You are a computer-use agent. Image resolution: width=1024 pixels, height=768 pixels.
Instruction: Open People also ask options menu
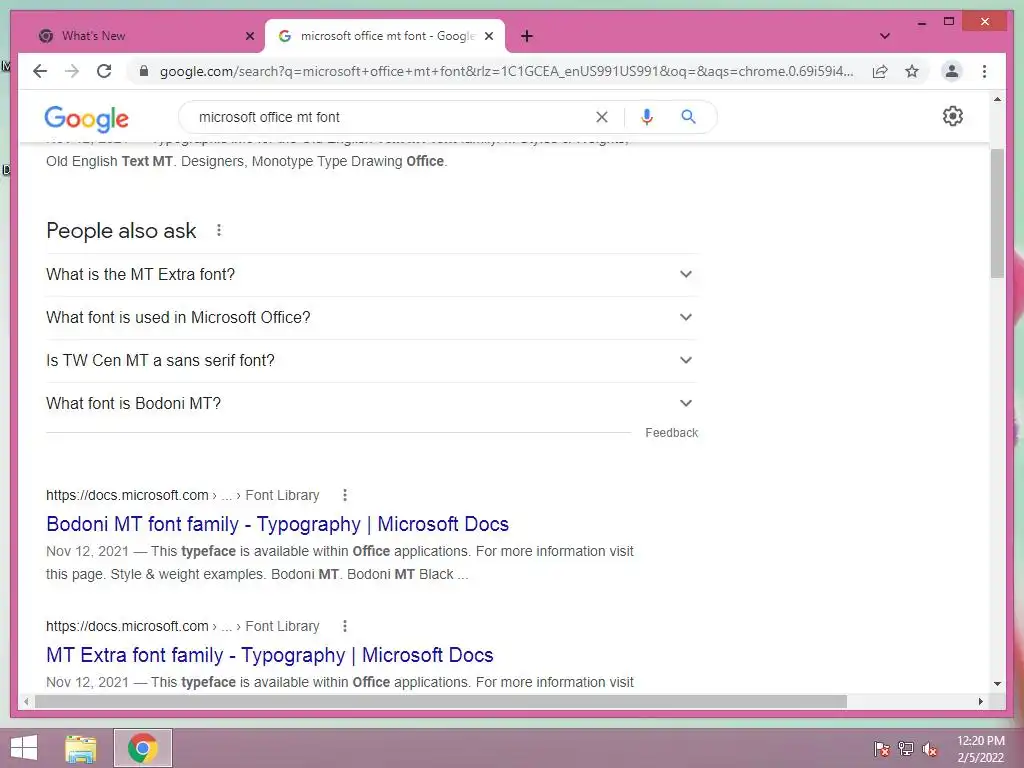pyautogui.click(x=219, y=230)
